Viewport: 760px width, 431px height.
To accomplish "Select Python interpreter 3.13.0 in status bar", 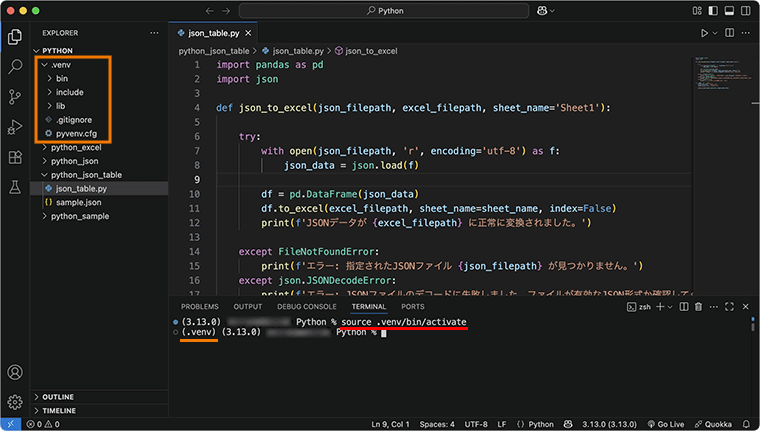I will tap(610, 424).
